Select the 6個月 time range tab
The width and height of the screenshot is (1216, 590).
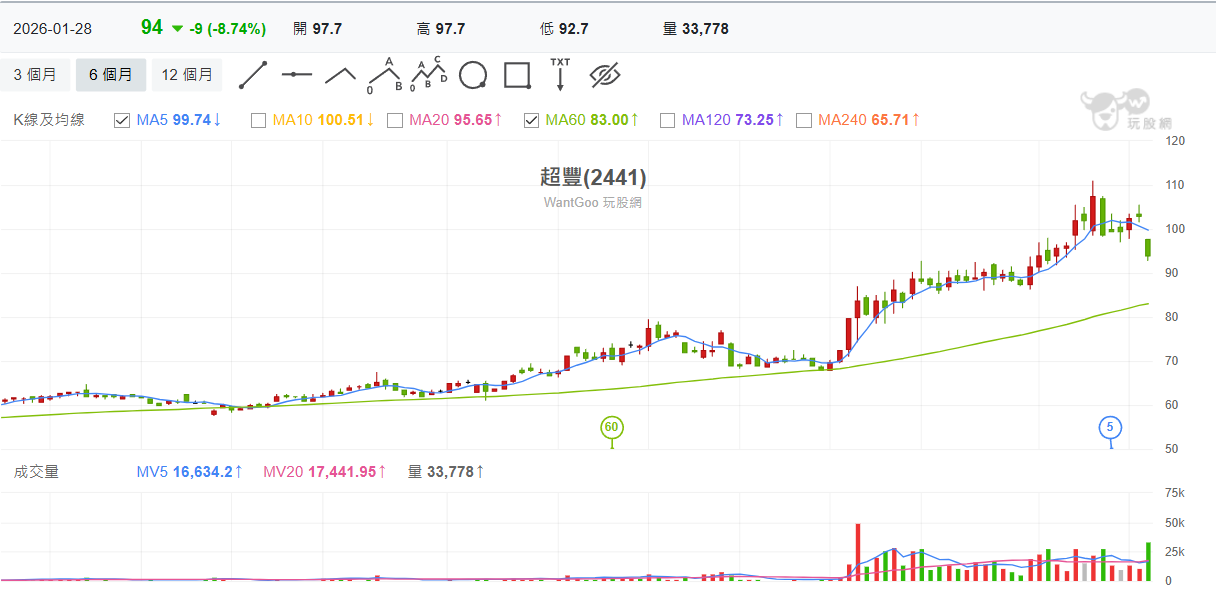(110, 75)
